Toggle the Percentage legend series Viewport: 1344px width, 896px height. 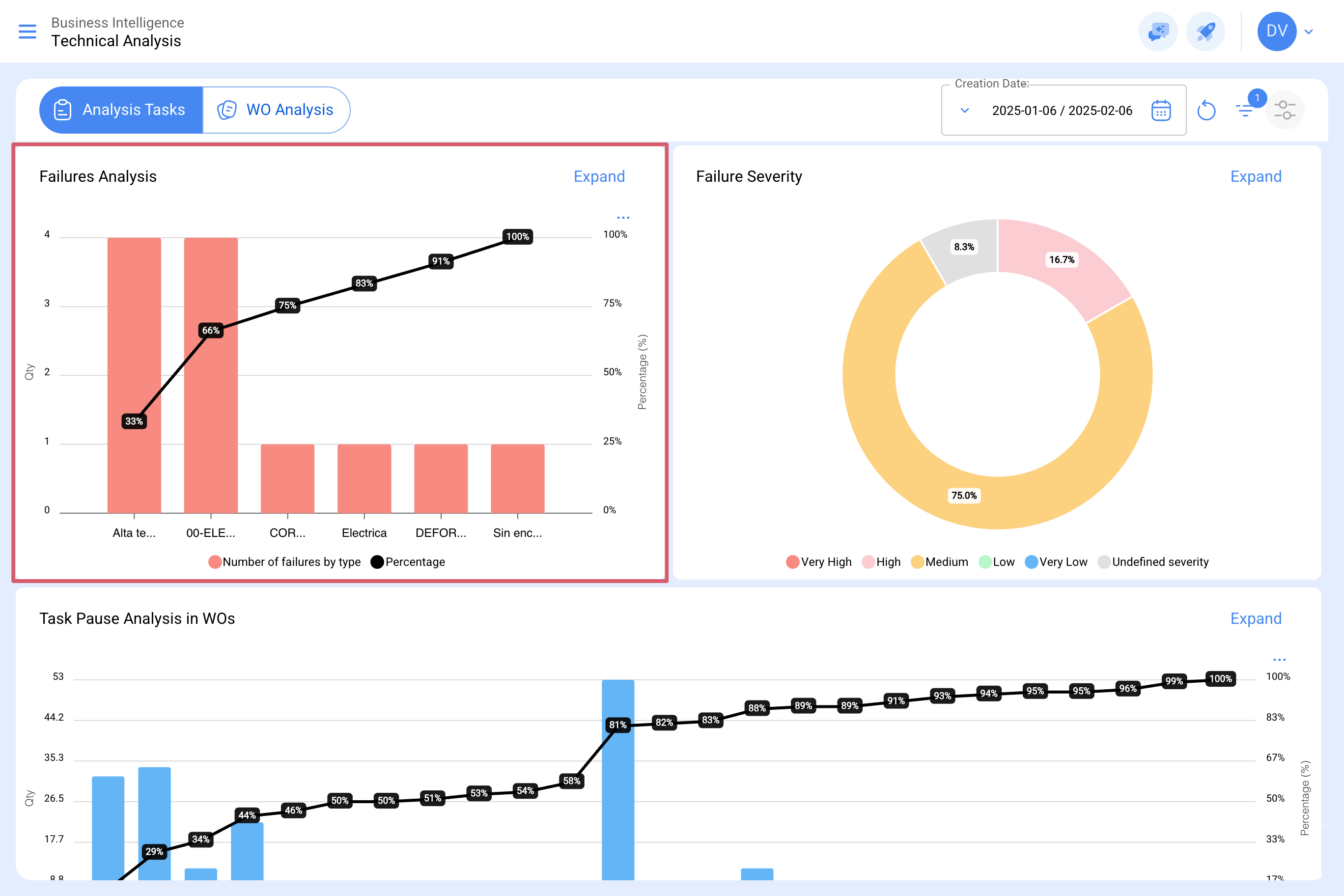(x=407, y=561)
